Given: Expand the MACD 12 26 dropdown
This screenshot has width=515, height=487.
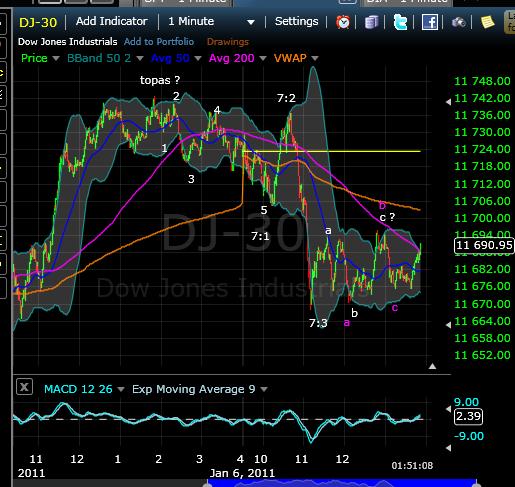Looking at the screenshot, I should click(121, 389).
